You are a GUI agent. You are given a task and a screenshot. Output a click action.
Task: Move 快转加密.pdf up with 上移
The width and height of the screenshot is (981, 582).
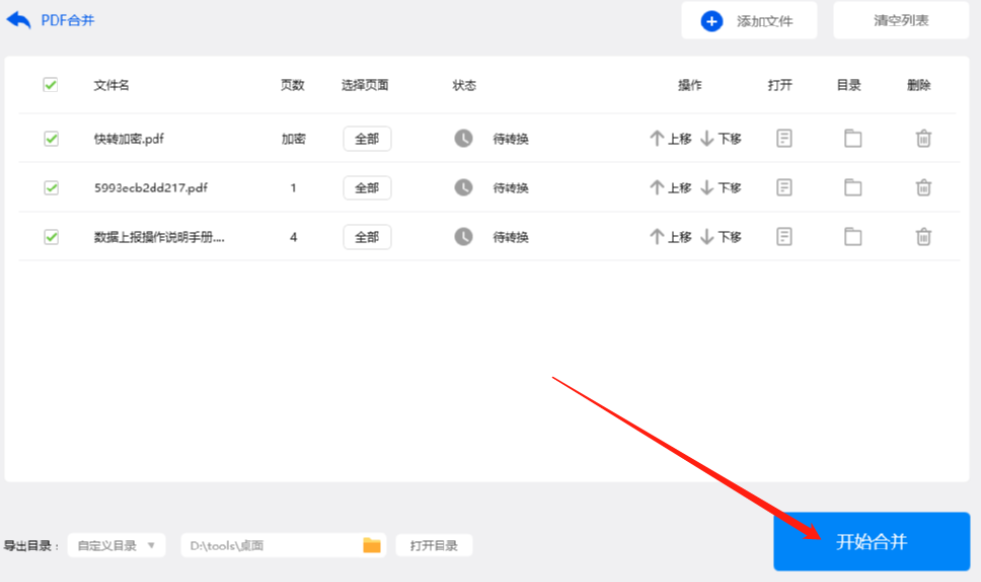coord(670,138)
